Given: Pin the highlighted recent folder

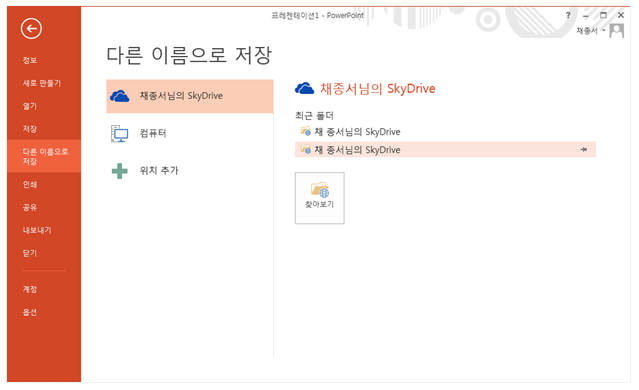Looking at the screenshot, I should click(584, 150).
